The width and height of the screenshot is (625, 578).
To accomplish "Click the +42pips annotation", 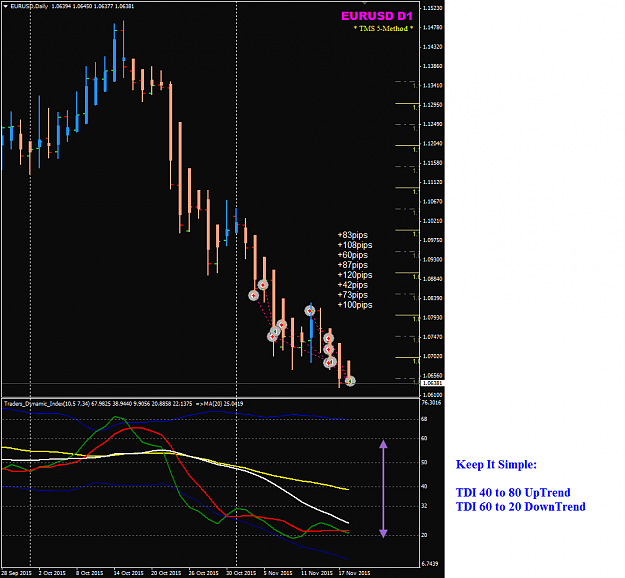I will [353, 285].
